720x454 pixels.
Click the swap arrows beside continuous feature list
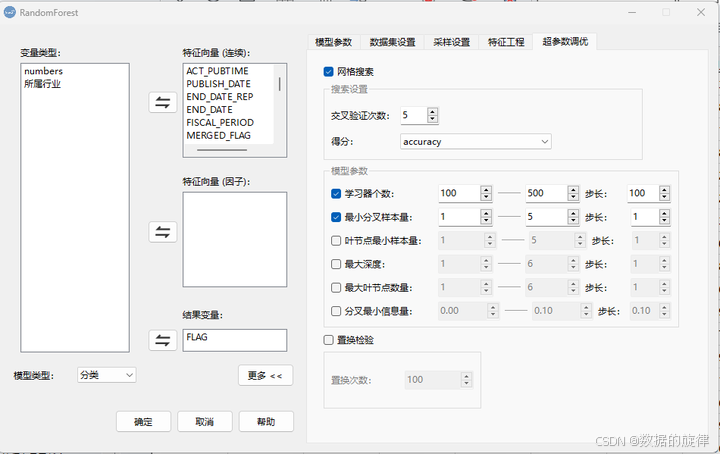(163, 102)
